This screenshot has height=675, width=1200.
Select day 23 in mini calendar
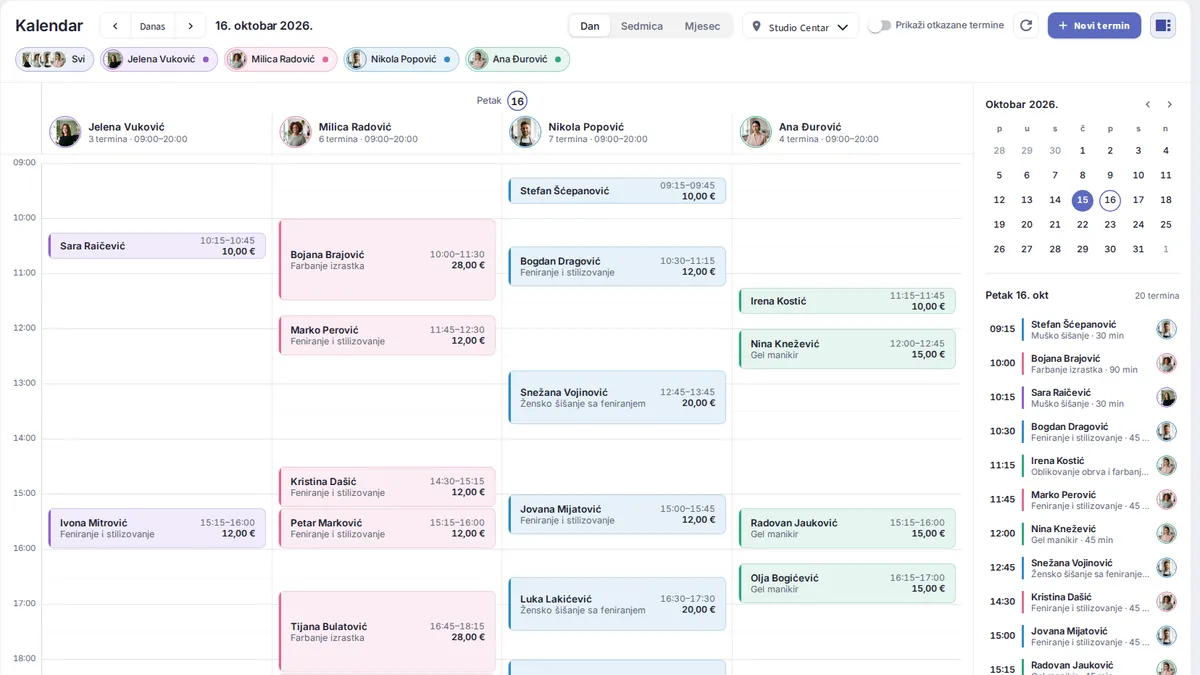click(x=1110, y=225)
